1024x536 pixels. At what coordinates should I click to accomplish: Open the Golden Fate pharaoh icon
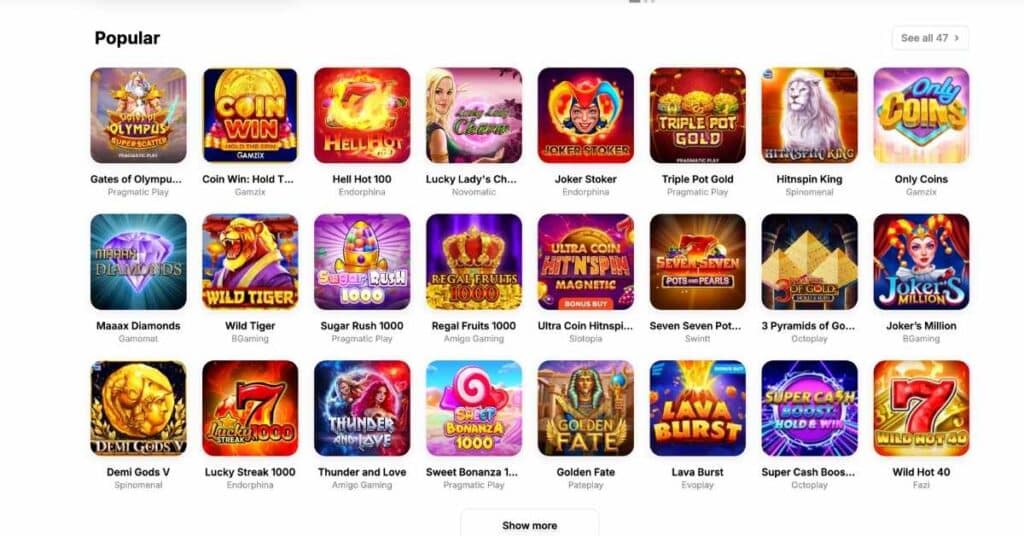coord(586,408)
